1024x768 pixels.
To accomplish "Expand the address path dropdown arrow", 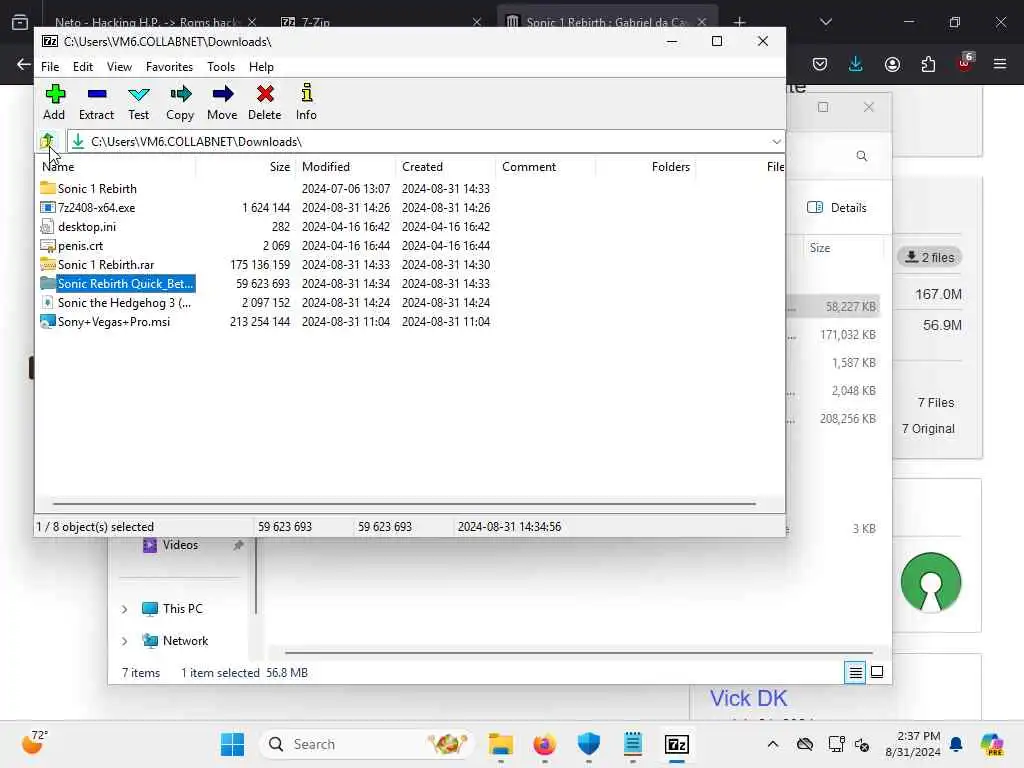I will point(776,142).
